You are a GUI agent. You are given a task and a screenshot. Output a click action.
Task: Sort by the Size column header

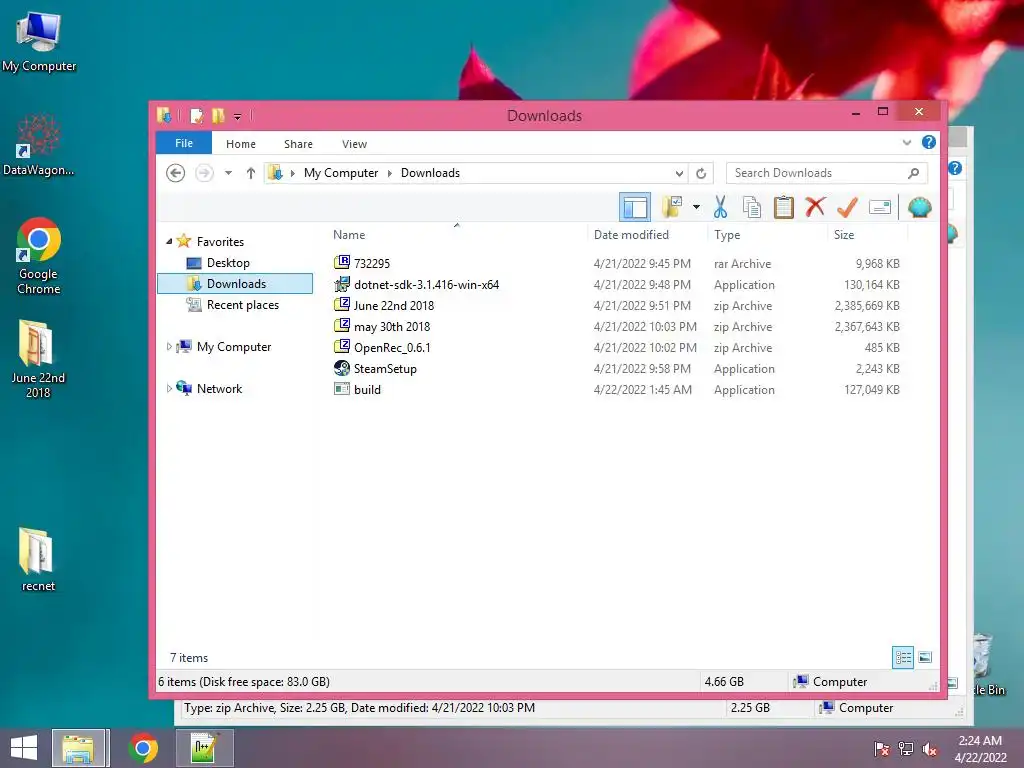coord(868,234)
